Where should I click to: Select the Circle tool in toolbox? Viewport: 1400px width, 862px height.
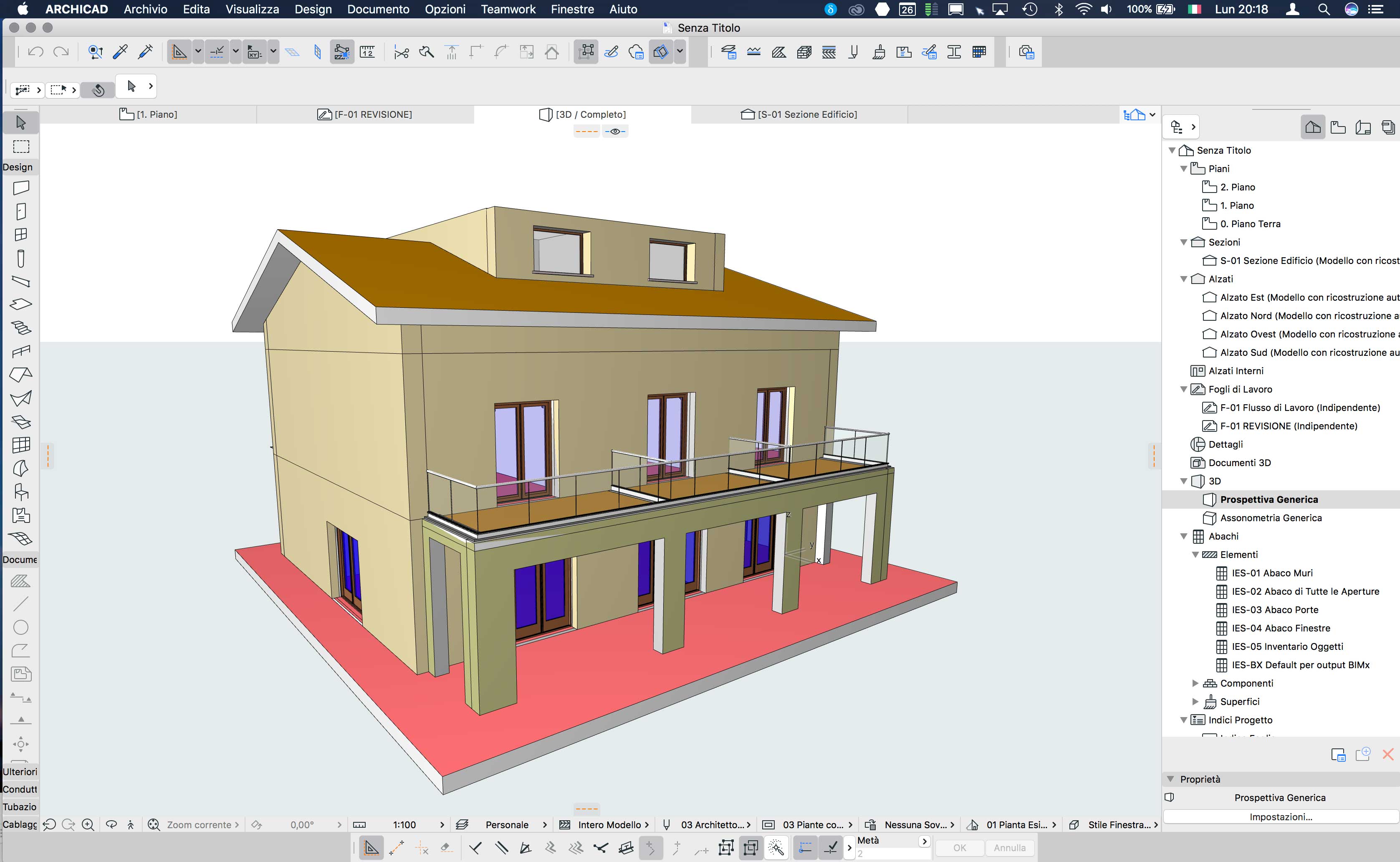[x=20, y=627]
